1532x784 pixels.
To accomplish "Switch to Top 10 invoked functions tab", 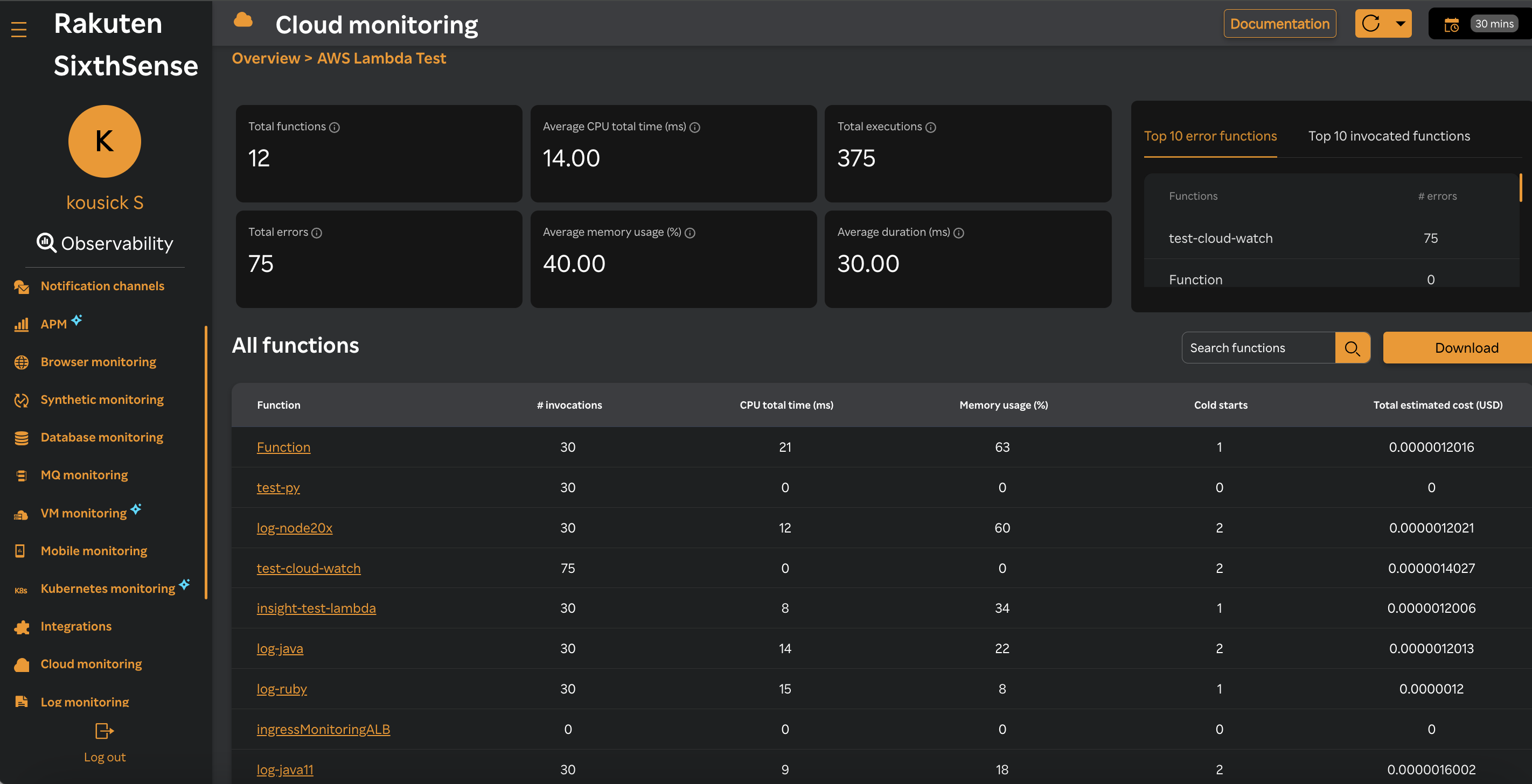I will tap(1389, 136).
